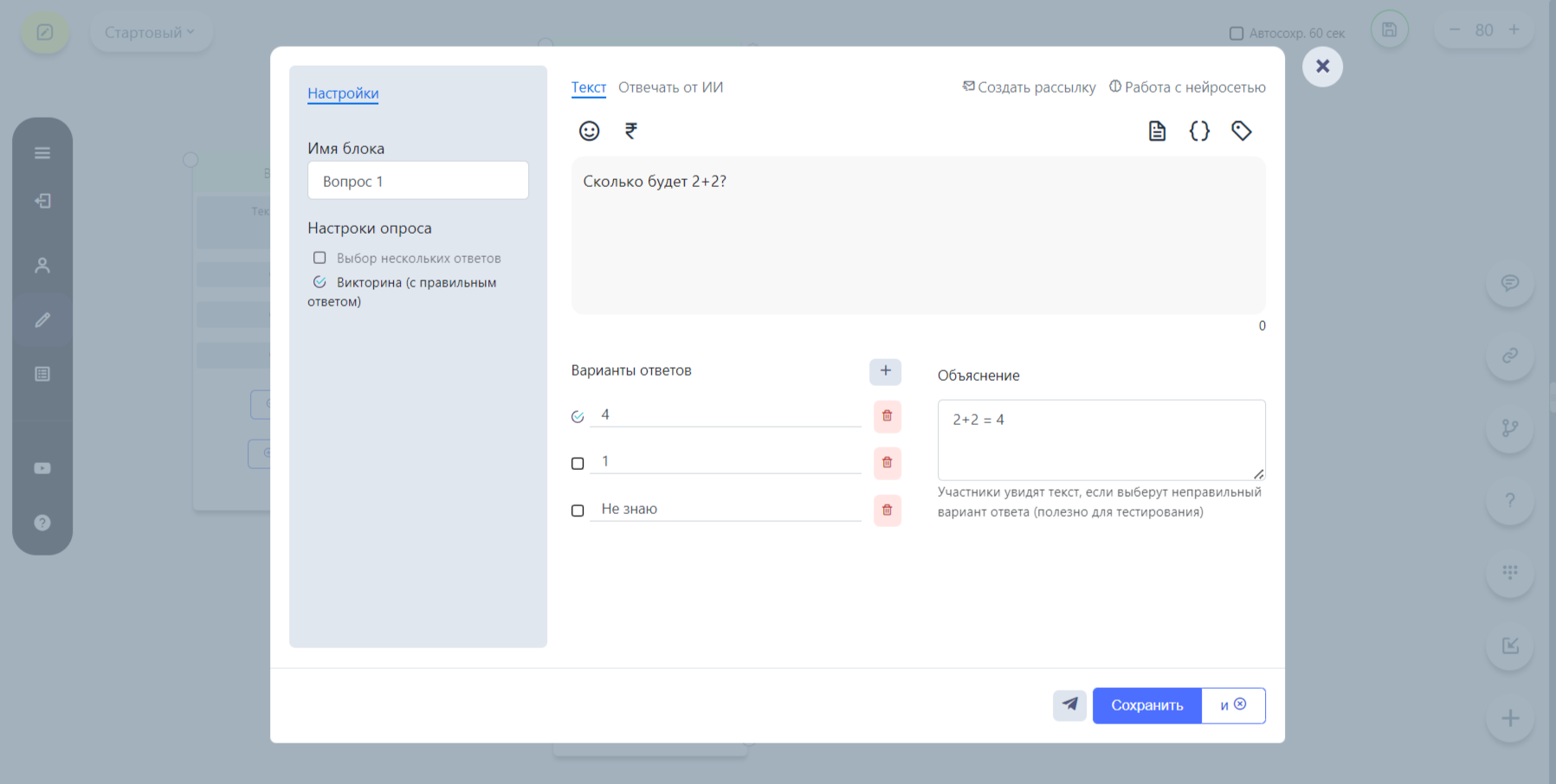Open the document template icon
The image size is (1556, 784).
coord(1157,131)
